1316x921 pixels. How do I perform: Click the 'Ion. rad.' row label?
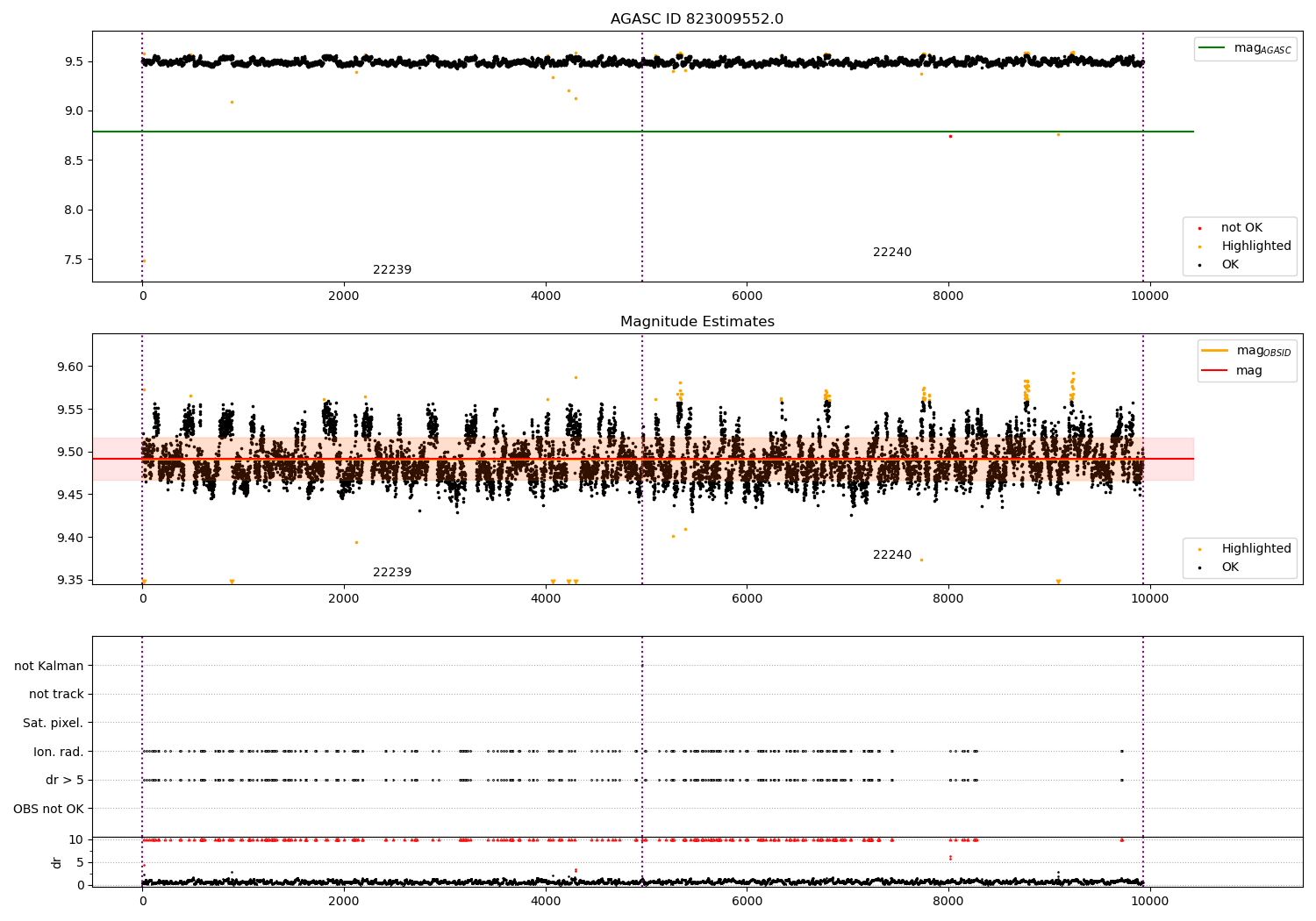59,752
